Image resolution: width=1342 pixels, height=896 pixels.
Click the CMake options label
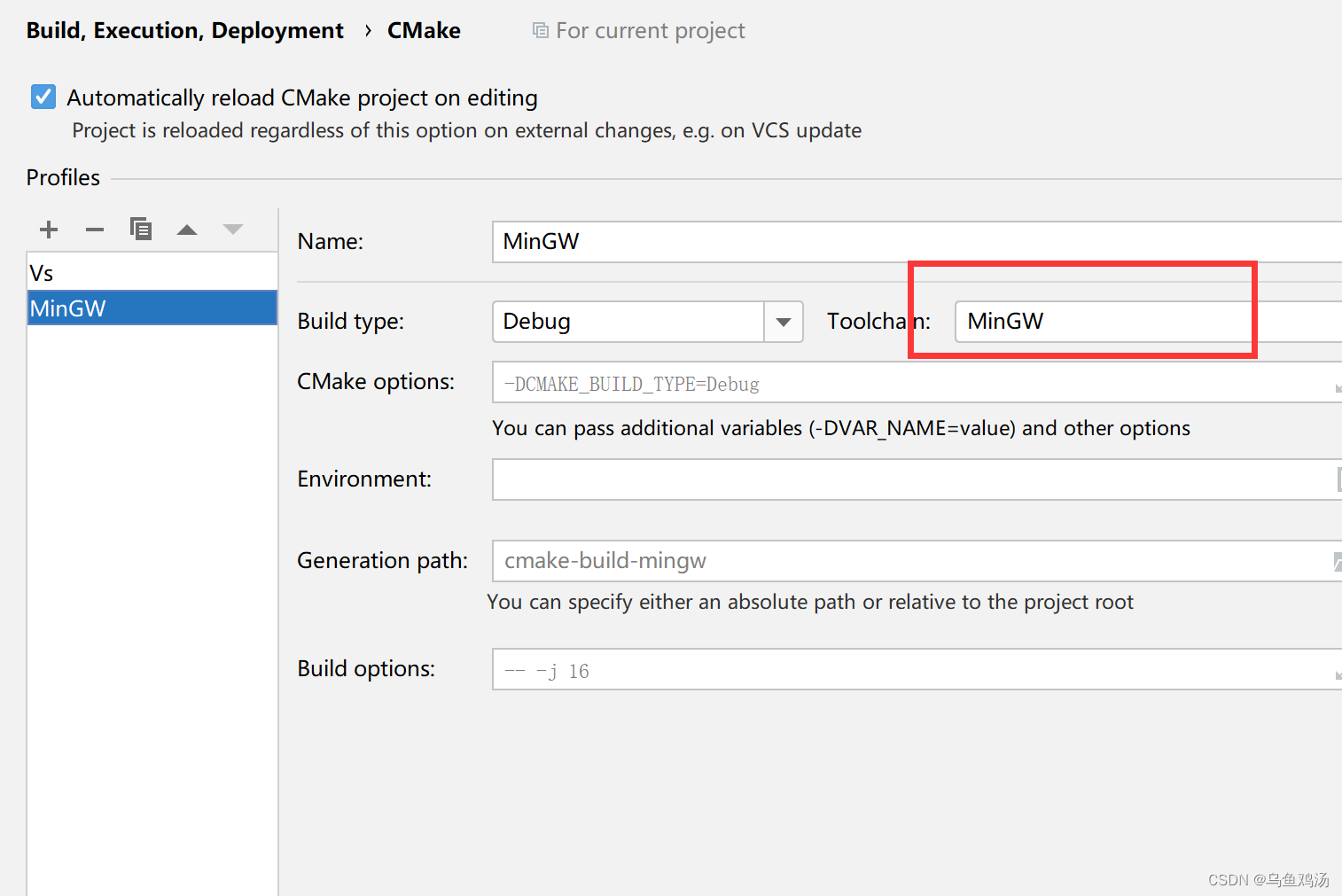[x=376, y=382]
